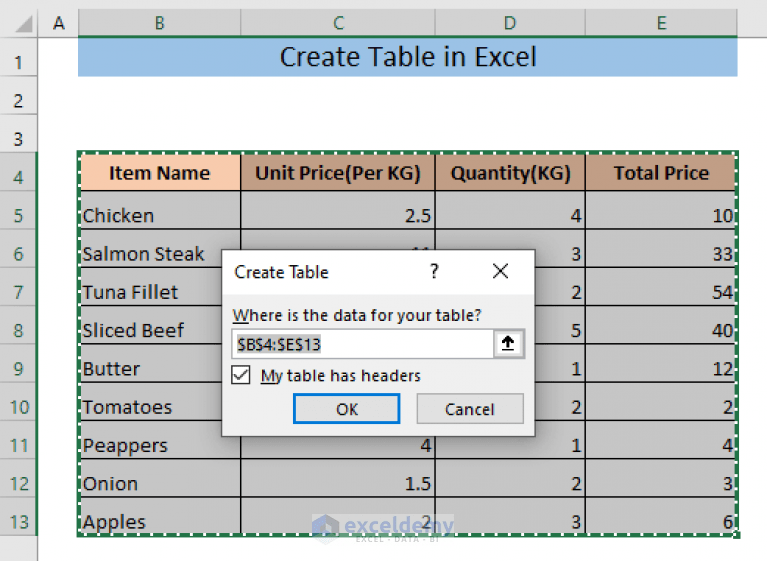Viewport: 767px width, 561px height.
Task: Click the 'Total Price' header cell
Action: click(661, 172)
